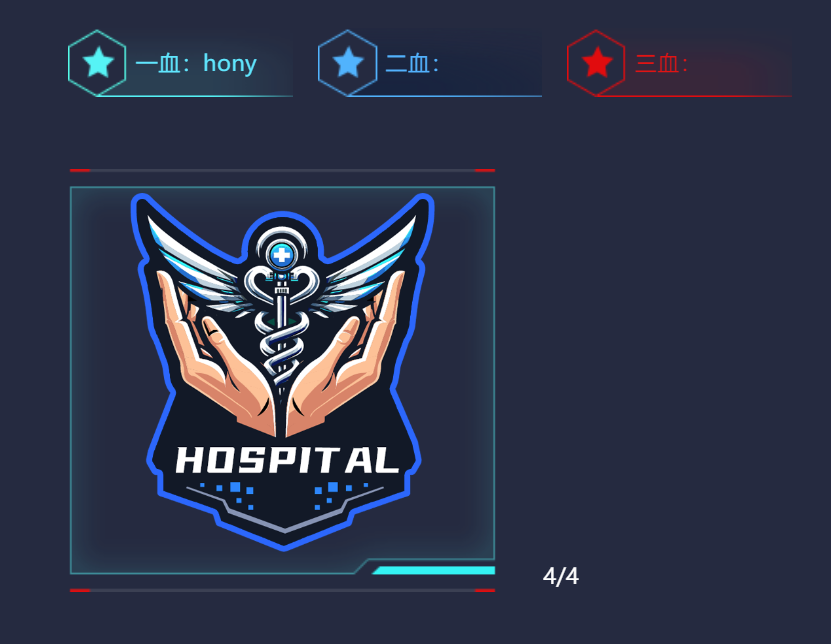831x644 pixels.
Task: Click the left wing of the hospital emblem
Action: (x=196, y=265)
